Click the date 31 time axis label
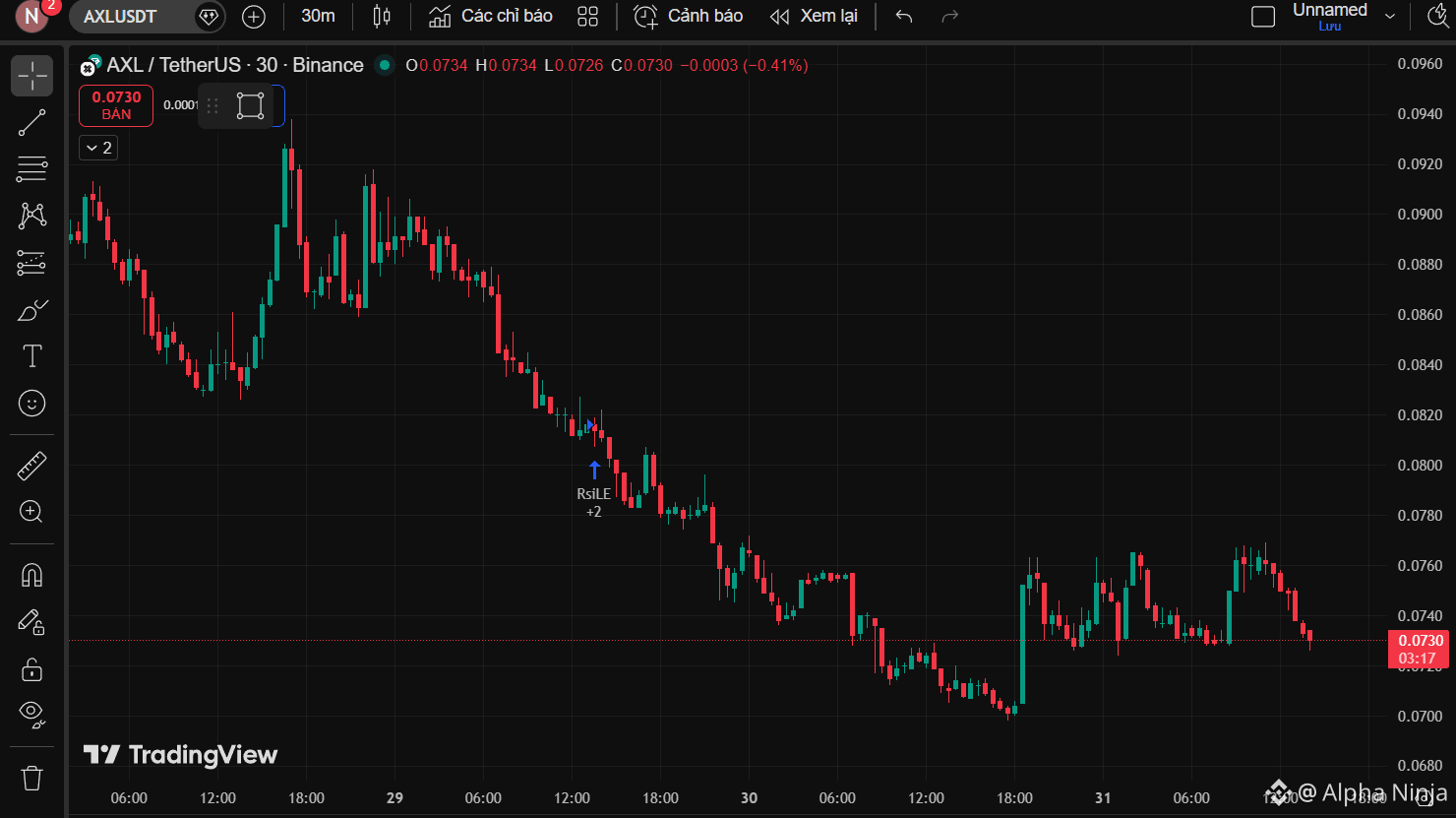The image size is (1456, 818). [x=1103, y=798]
